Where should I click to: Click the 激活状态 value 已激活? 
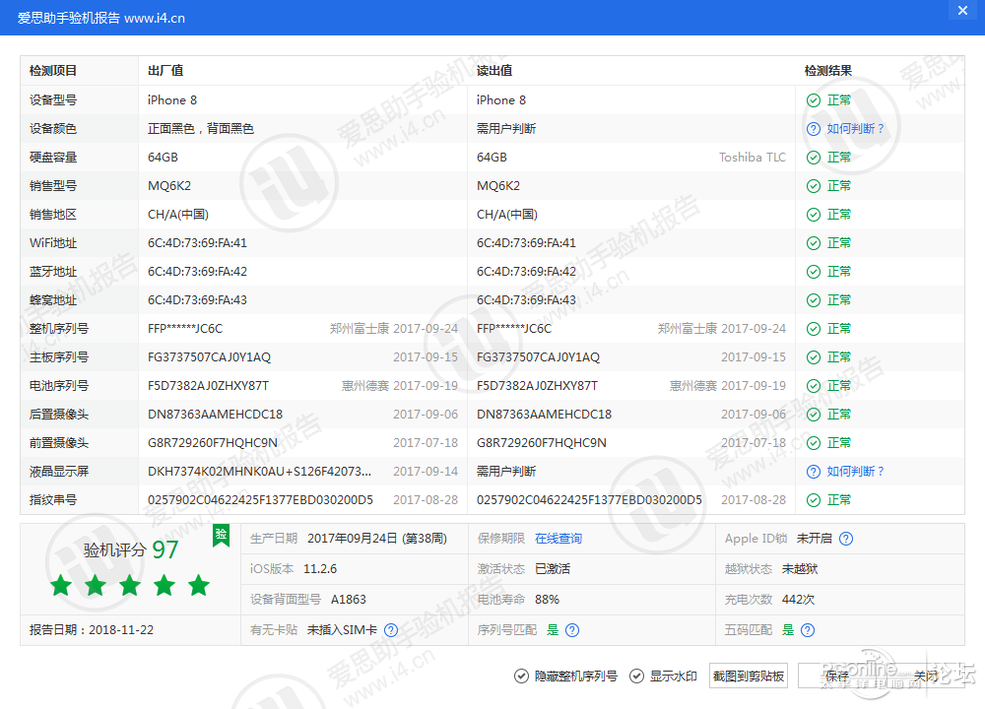(x=552, y=569)
